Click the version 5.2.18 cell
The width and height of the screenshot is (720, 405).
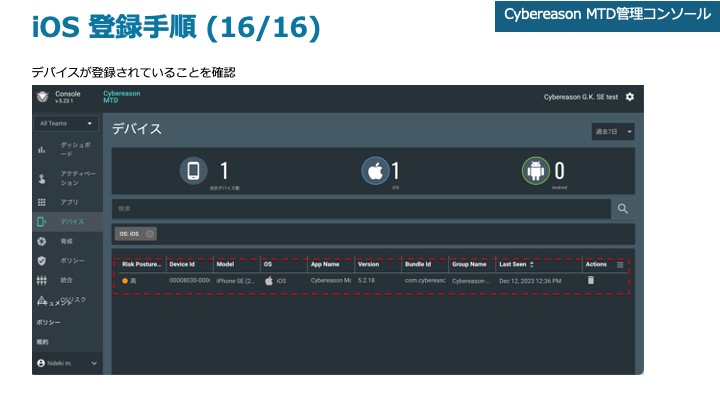coord(366,280)
